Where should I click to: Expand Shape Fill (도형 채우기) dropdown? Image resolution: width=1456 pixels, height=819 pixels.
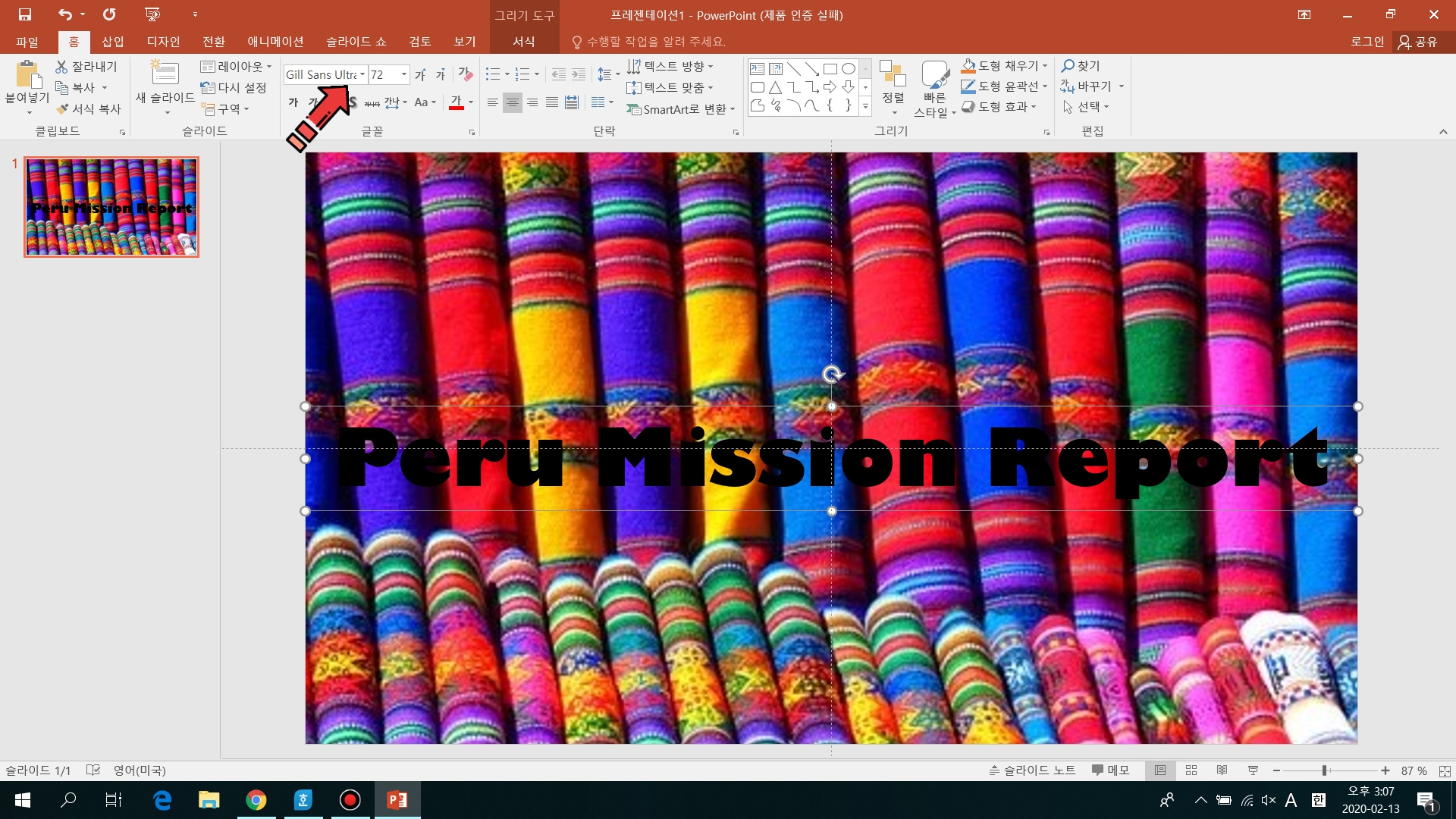coord(1045,66)
